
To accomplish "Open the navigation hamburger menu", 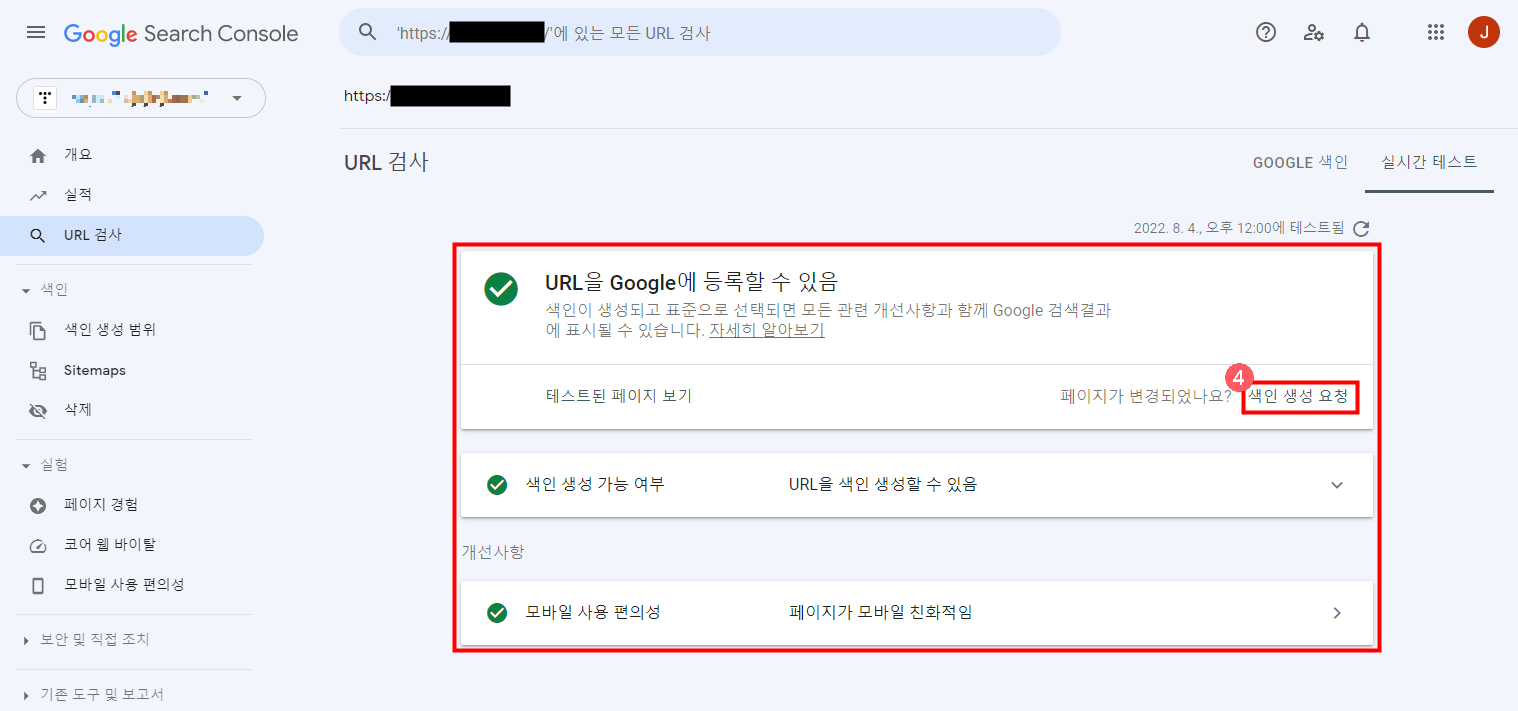I will 36,32.
